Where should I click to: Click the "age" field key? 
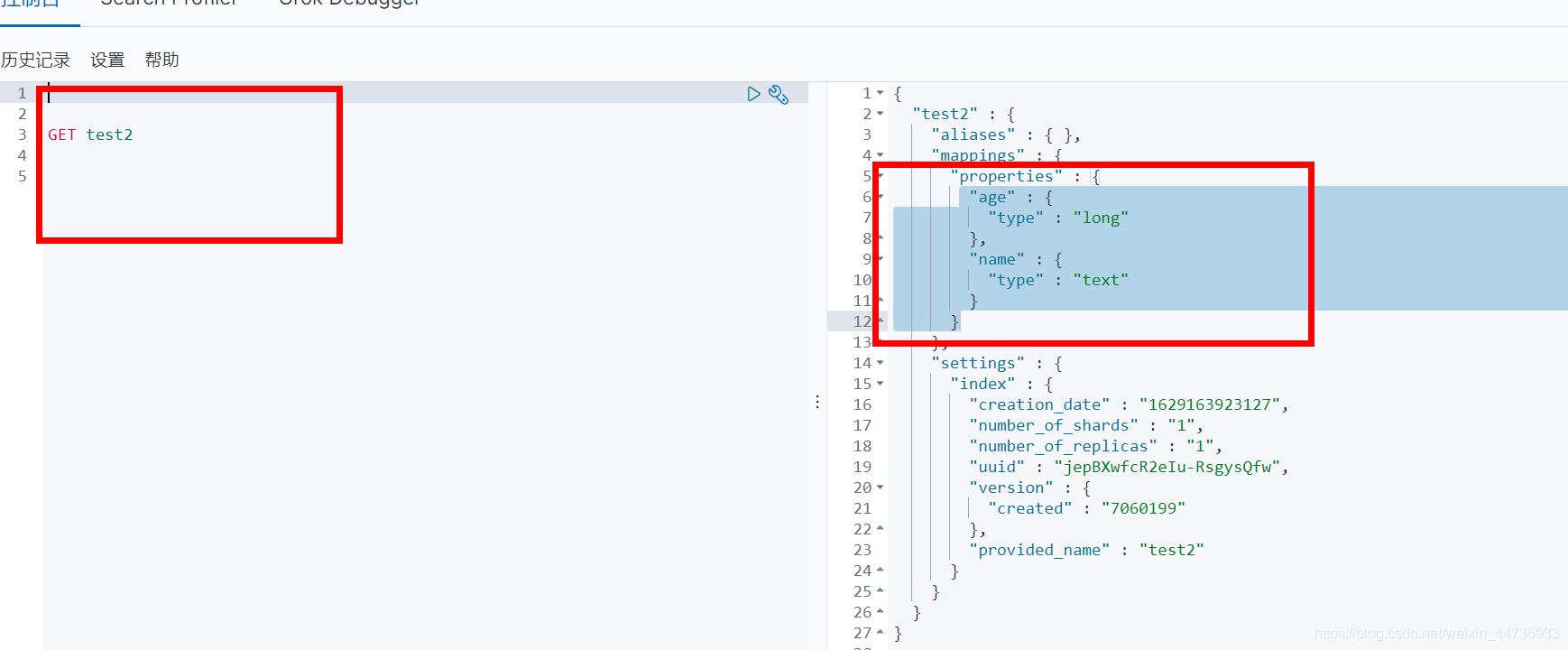point(992,197)
